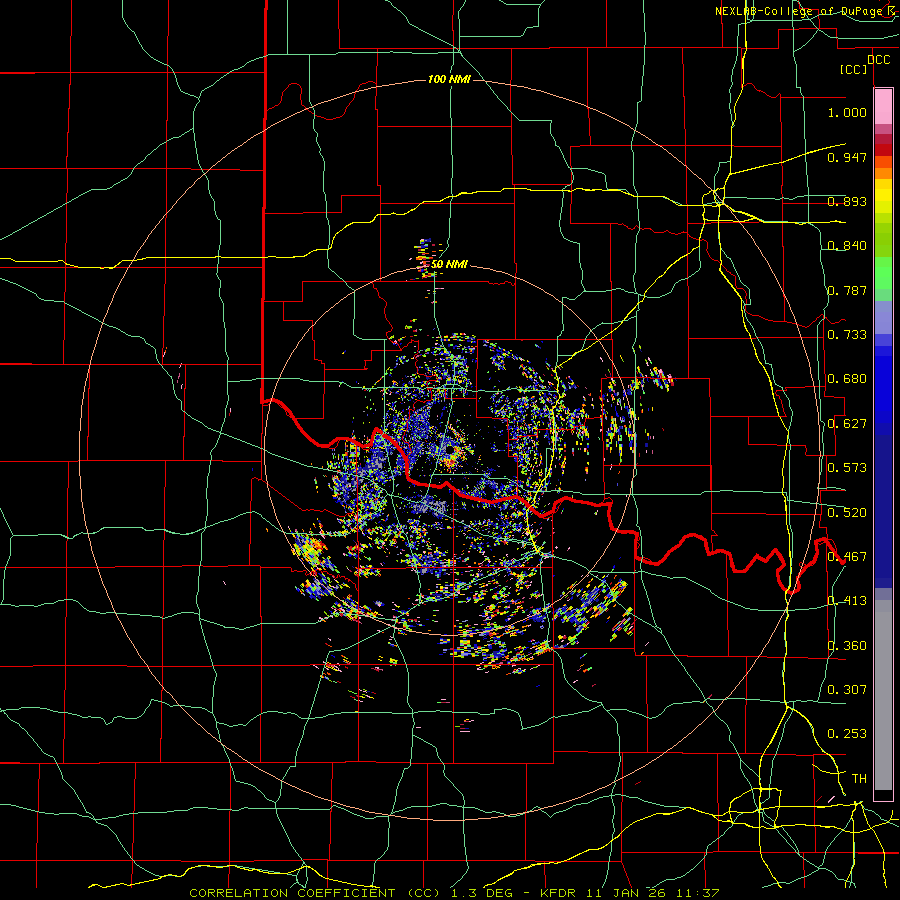Select the 0.787 scale value

click(x=847, y=290)
